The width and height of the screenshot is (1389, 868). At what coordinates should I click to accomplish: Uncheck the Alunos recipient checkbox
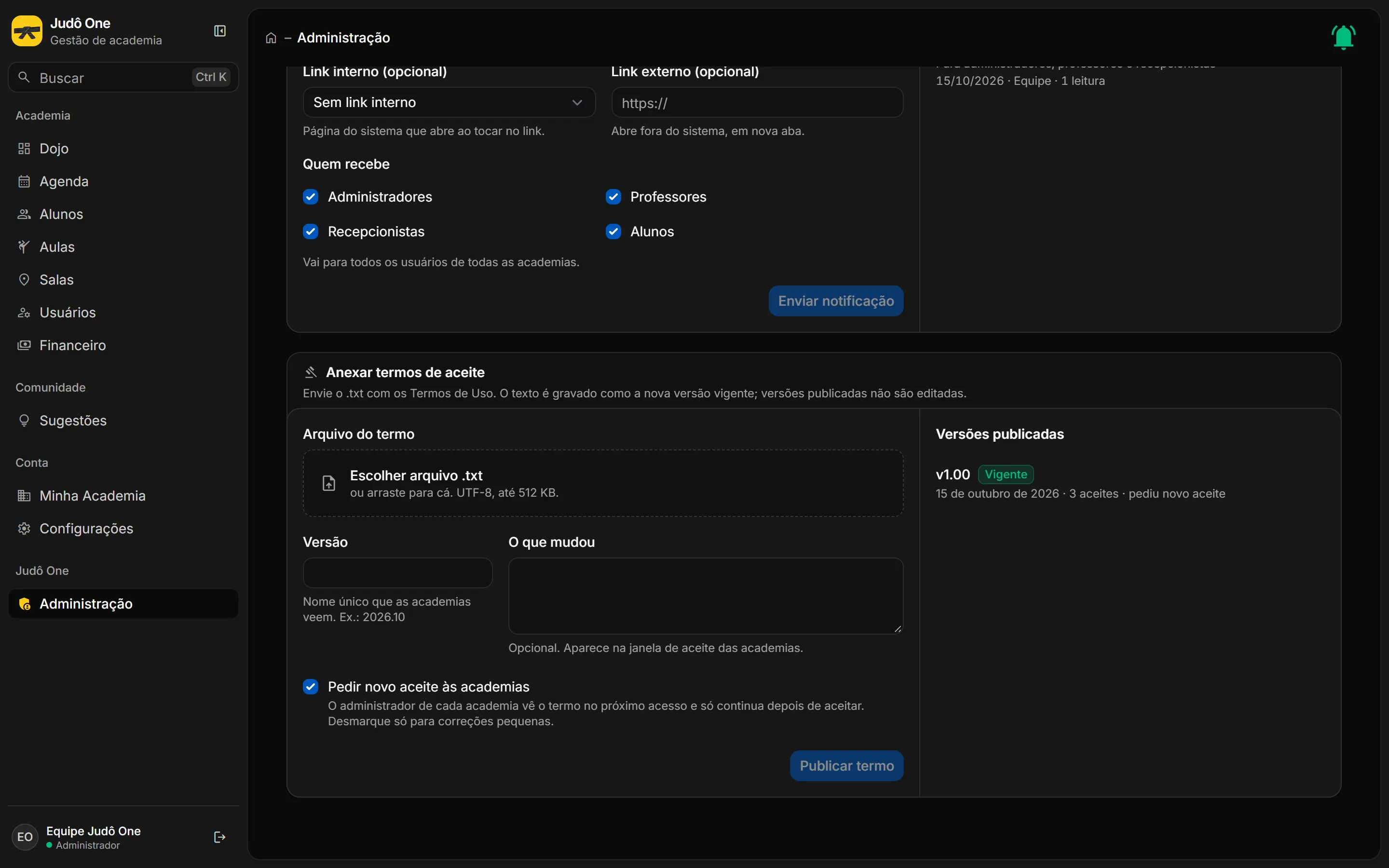click(x=613, y=231)
